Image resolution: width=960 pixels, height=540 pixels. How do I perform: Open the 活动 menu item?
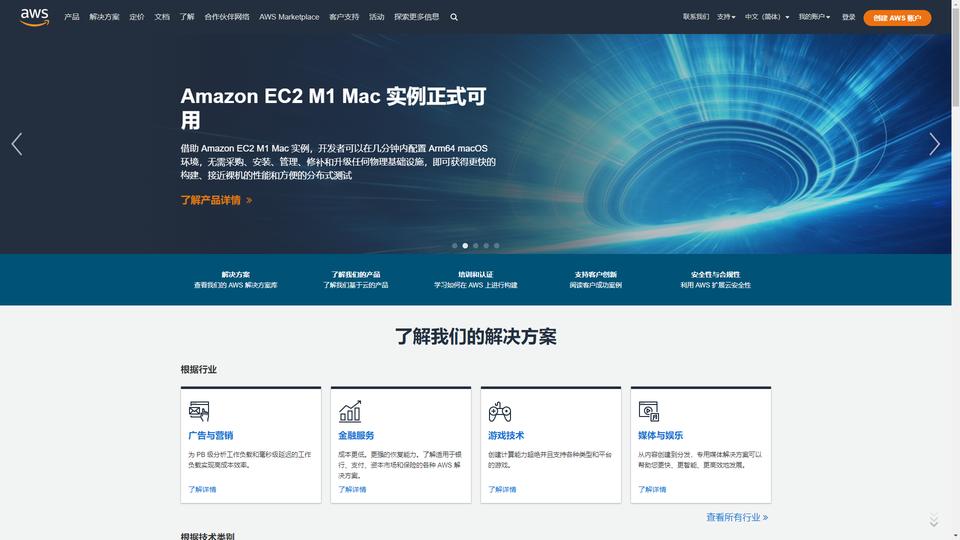point(377,17)
